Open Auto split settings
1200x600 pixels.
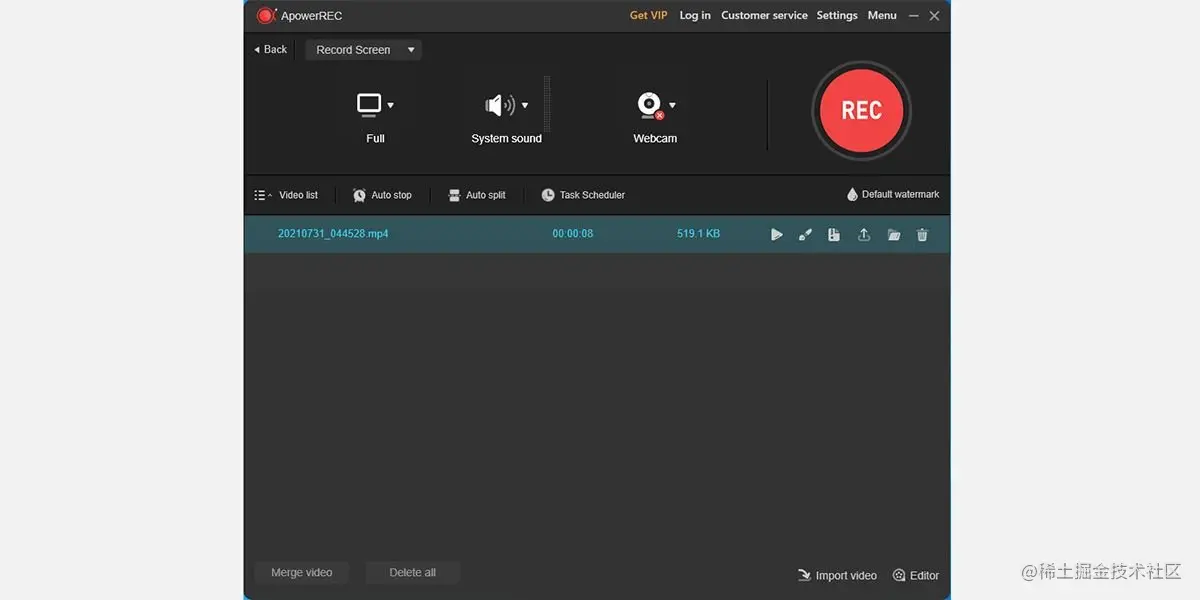(477, 195)
